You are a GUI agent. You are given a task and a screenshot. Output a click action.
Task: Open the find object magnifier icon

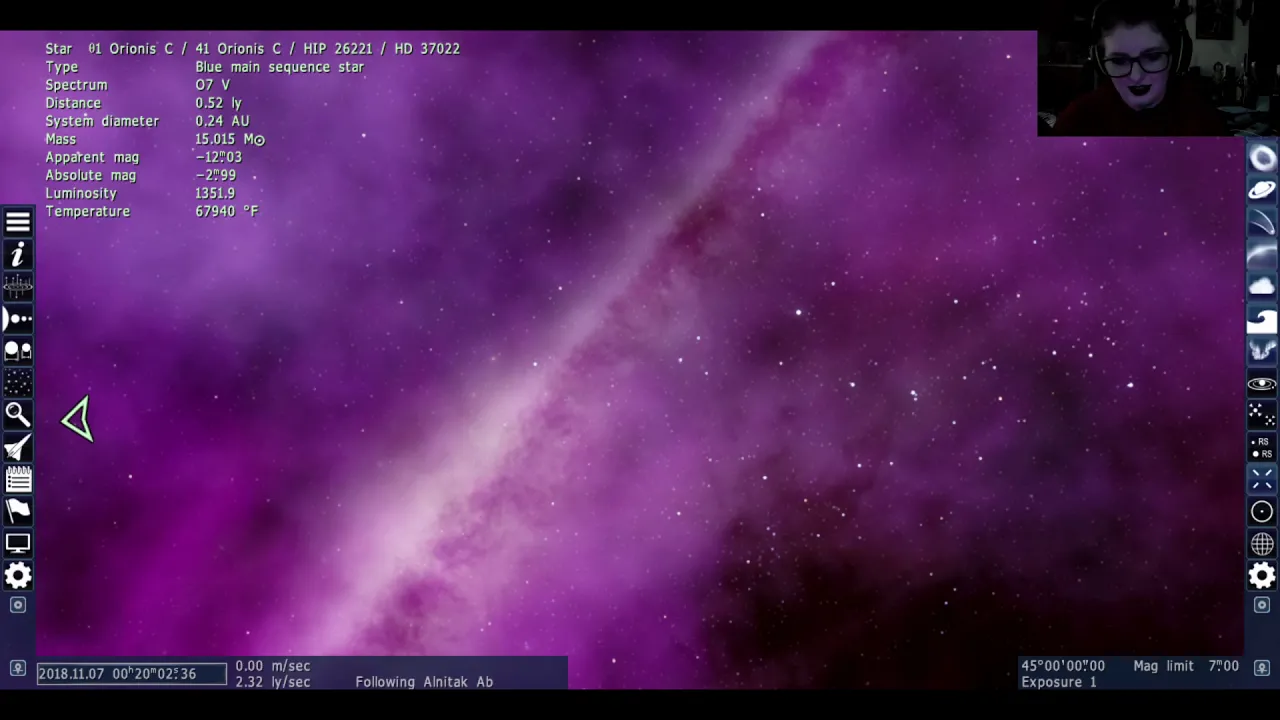click(18, 415)
